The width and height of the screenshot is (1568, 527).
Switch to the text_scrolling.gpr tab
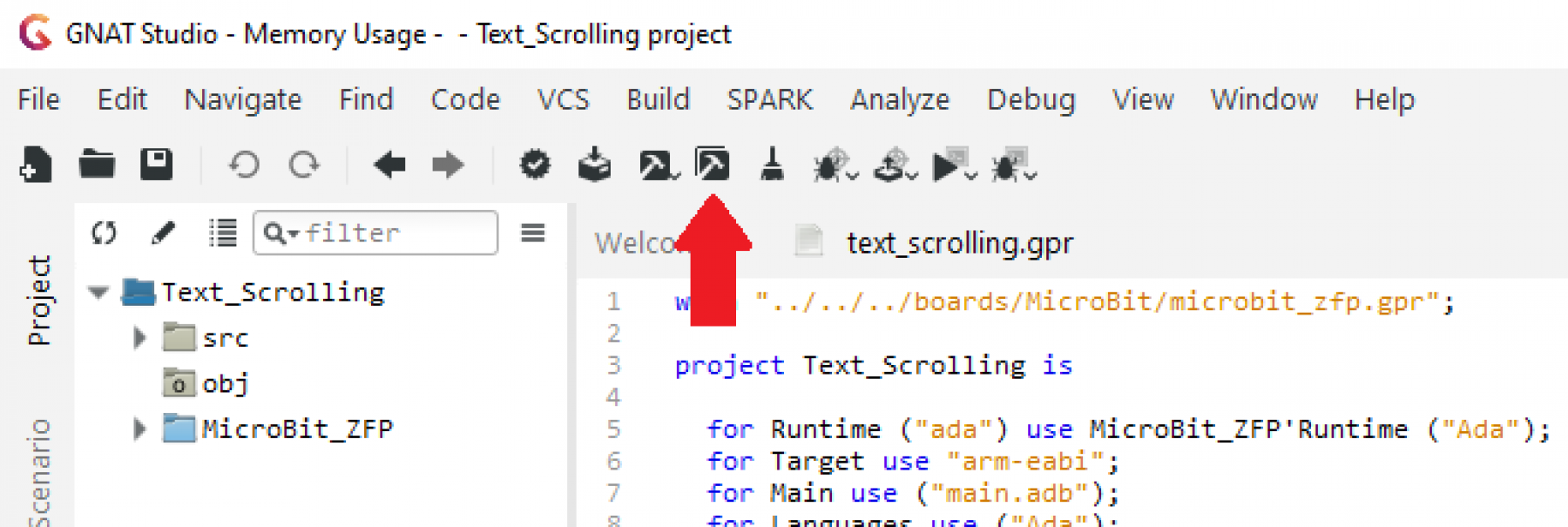point(960,242)
